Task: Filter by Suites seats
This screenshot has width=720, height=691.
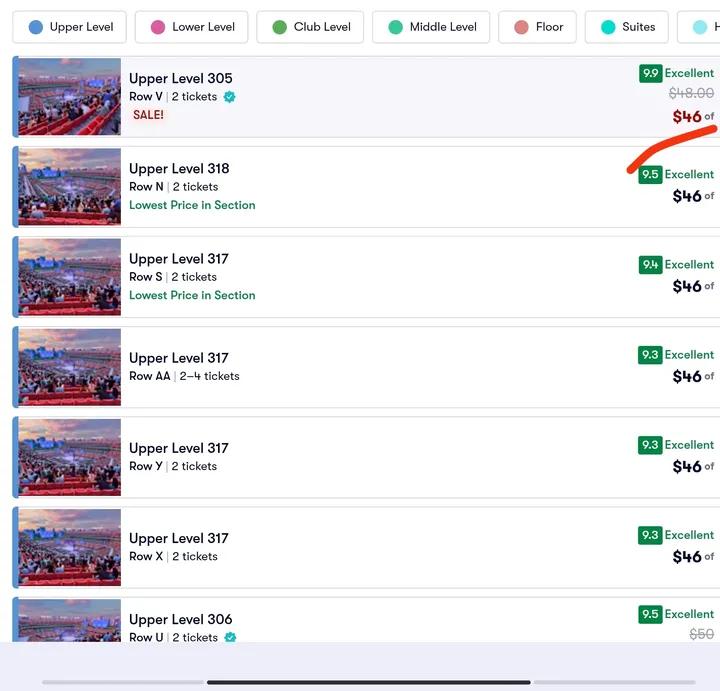Action: 627,27
